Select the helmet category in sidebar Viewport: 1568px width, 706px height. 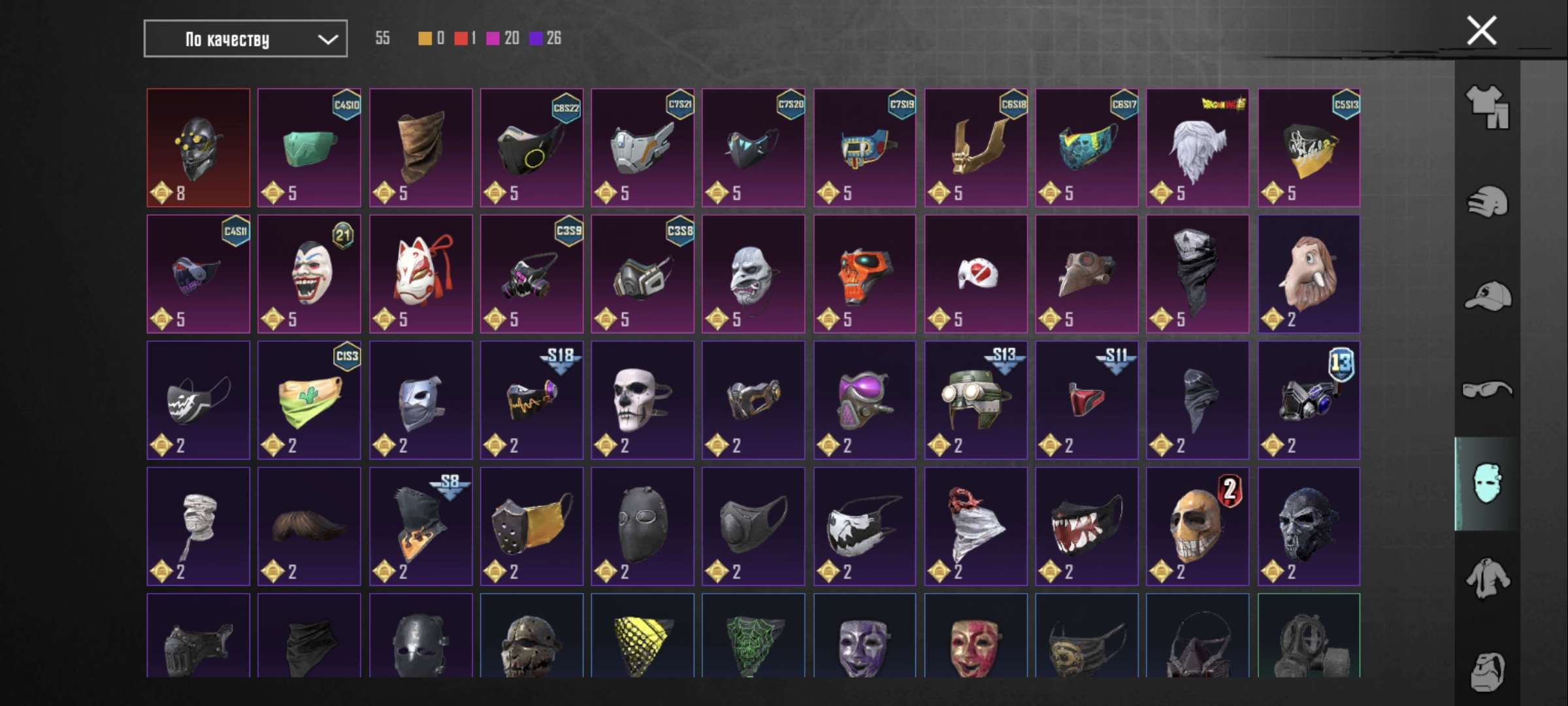pyautogui.click(x=1487, y=201)
